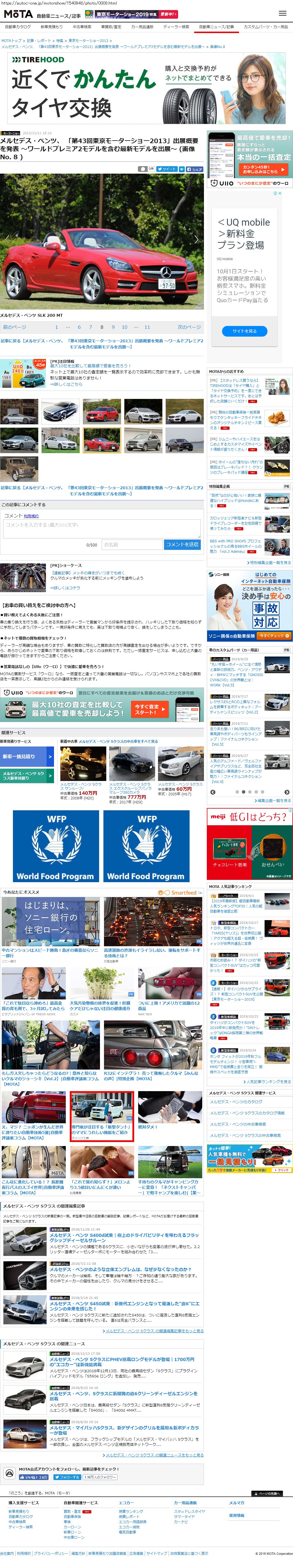Screen dimensions: 293x1568
Task: Jump to page 1 in pagination
Action: (x=57, y=327)
